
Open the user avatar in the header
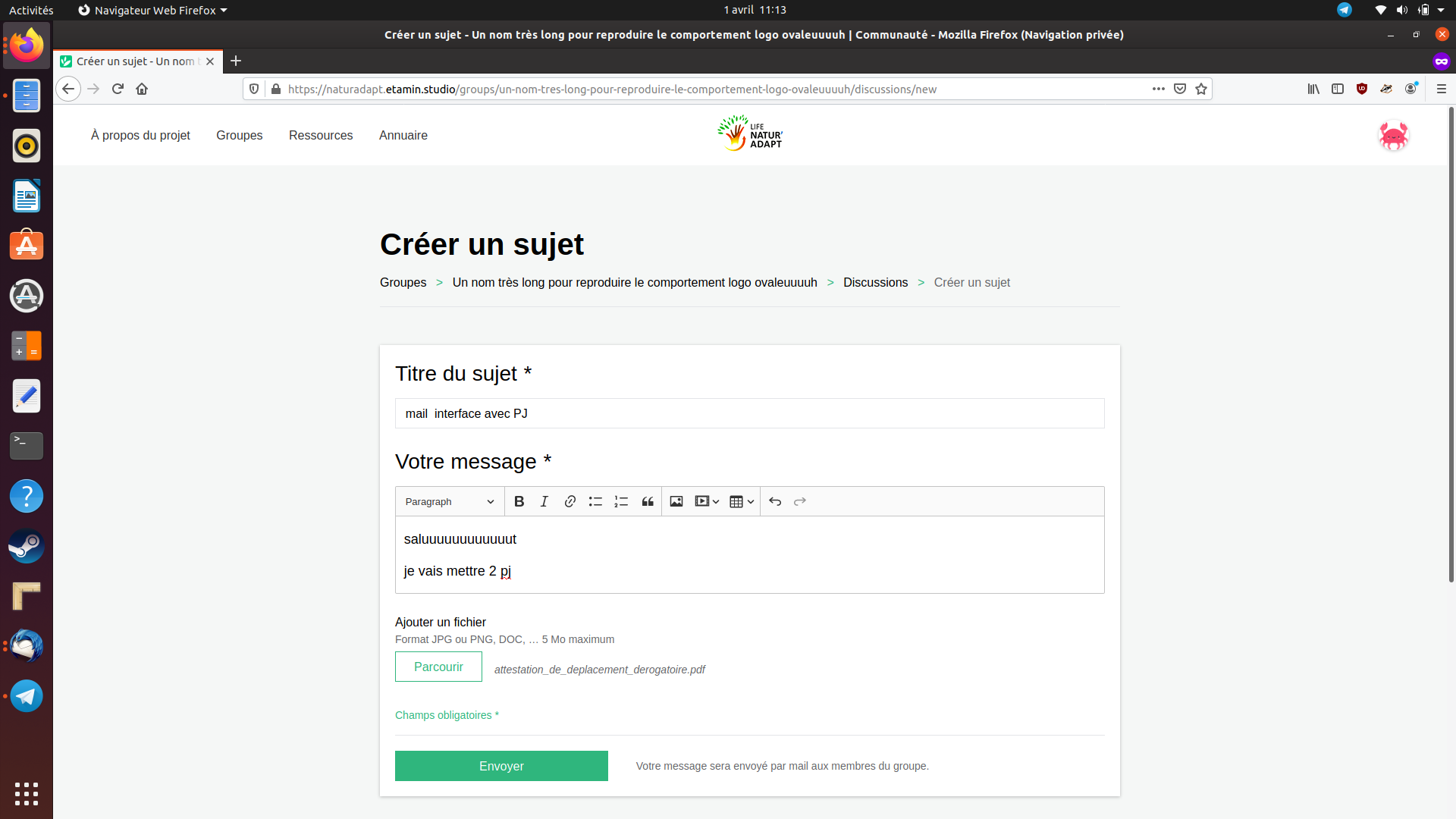pos(1393,136)
